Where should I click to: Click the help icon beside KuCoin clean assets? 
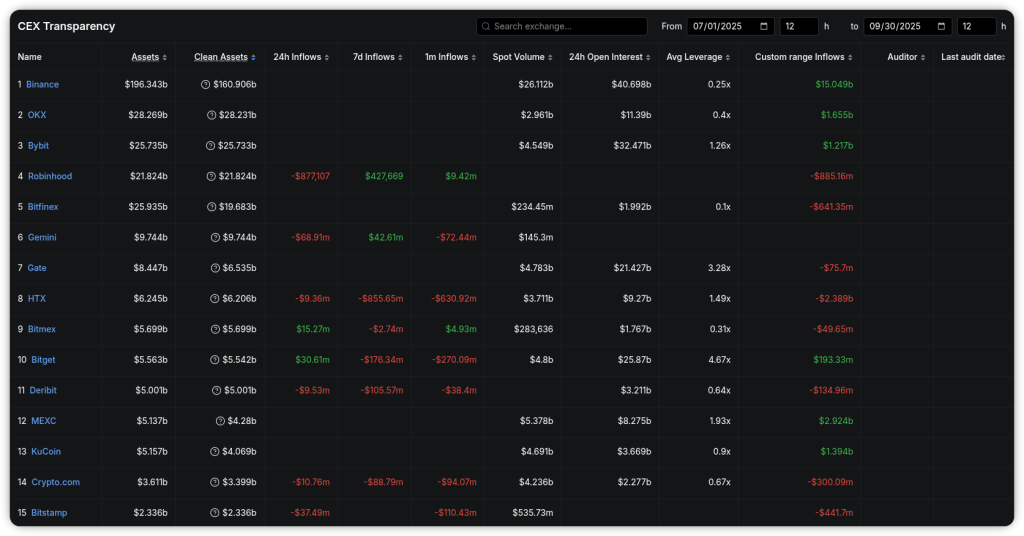215,452
